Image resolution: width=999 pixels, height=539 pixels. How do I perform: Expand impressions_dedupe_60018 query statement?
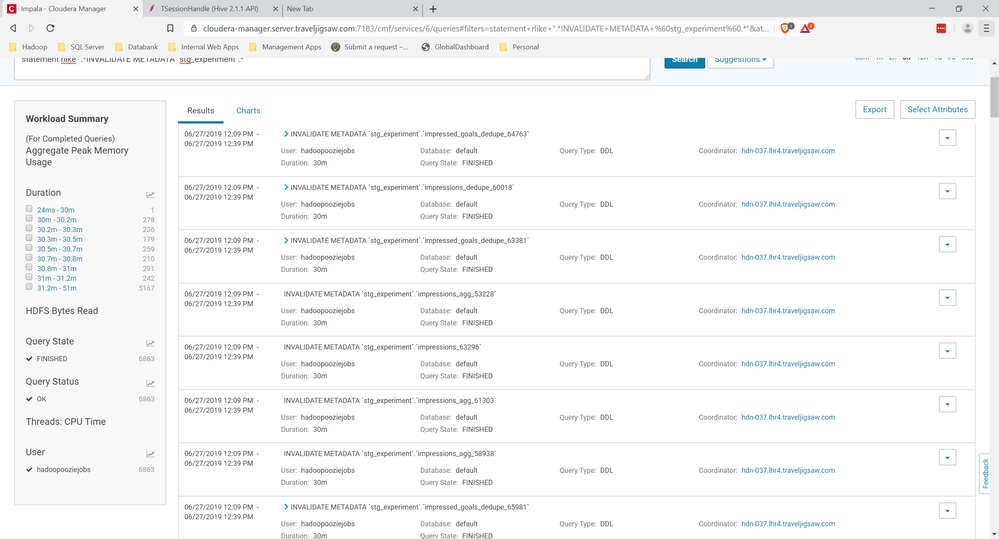[x=286, y=187]
